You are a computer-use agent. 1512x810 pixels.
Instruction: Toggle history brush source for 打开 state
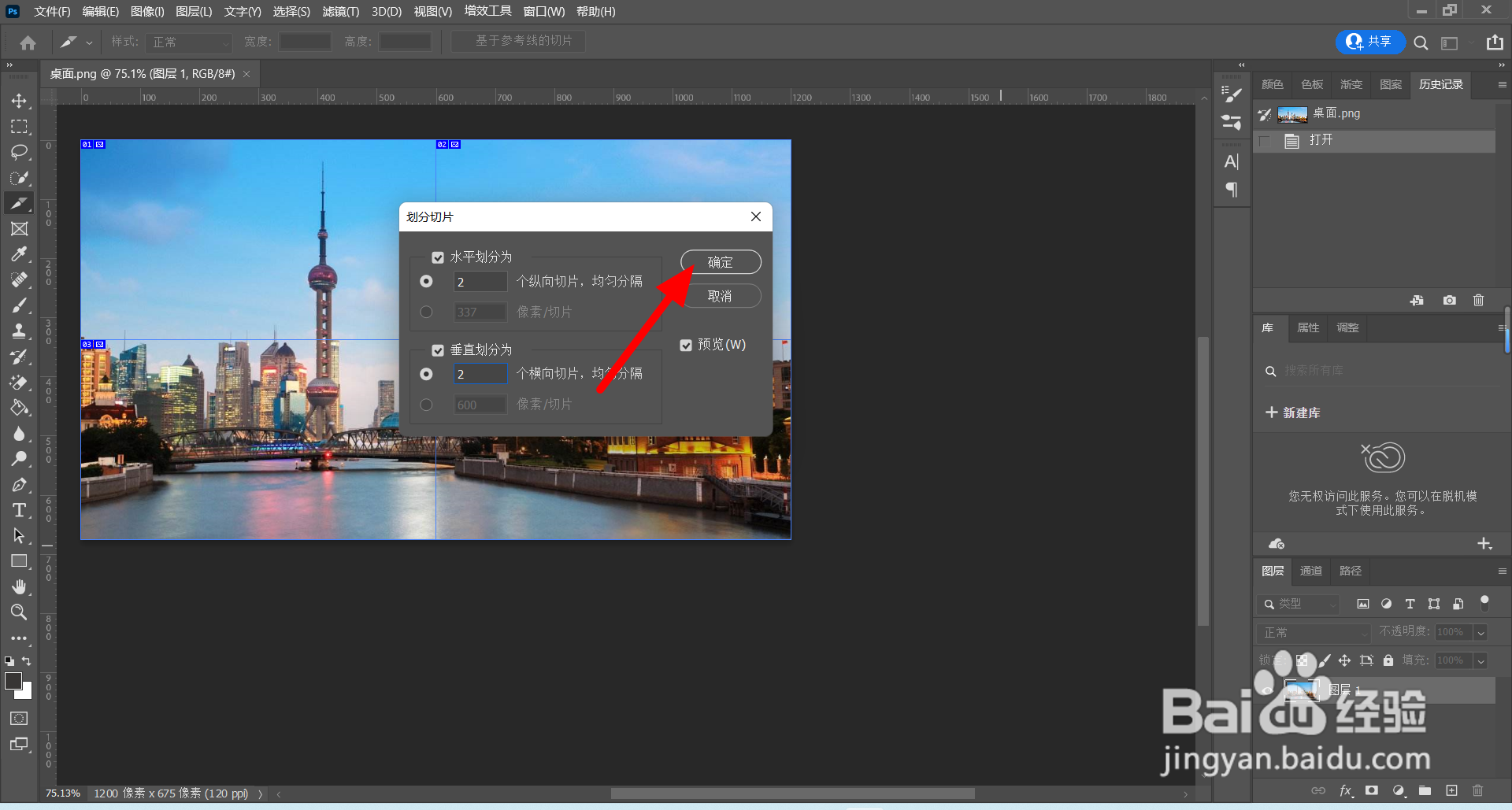coord(1265,140)
